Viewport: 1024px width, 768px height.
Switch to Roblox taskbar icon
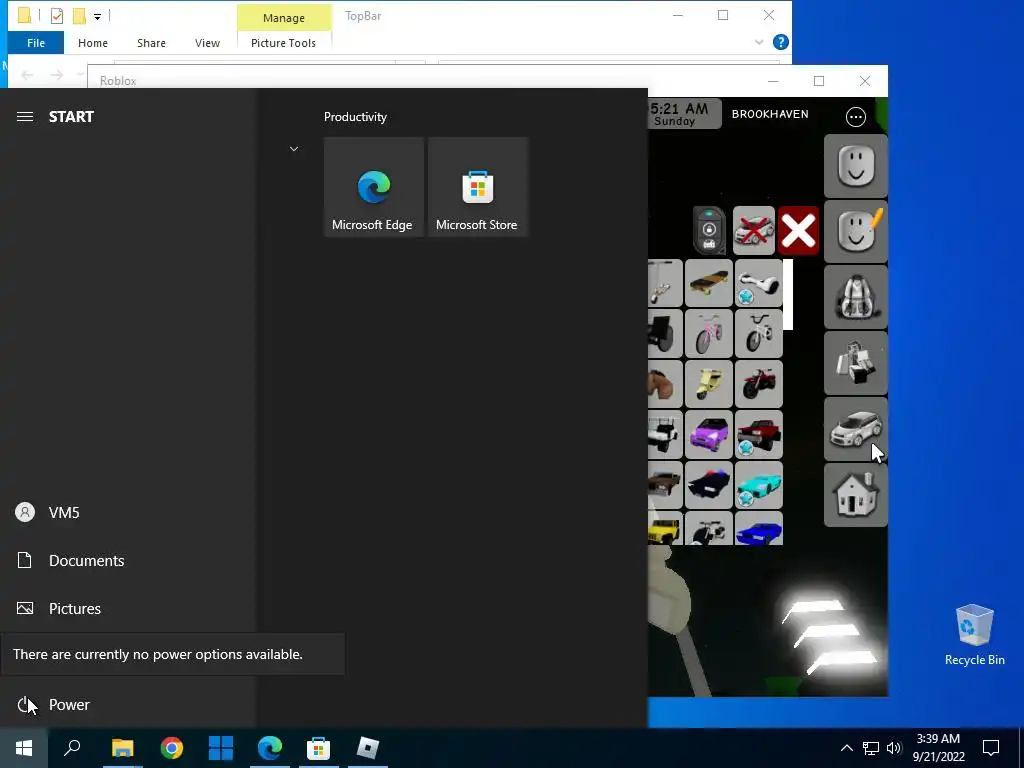(368, 748)
